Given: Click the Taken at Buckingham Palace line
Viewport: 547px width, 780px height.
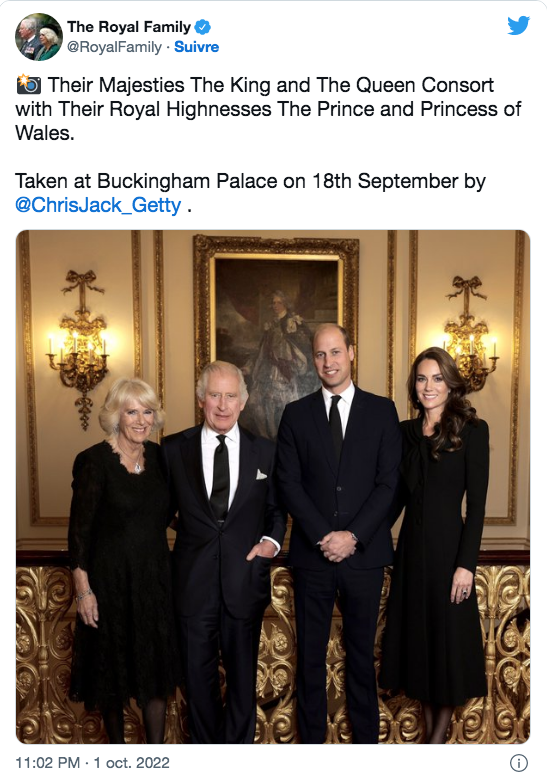Looking at the screenshot, I should (x=250, y=181).
